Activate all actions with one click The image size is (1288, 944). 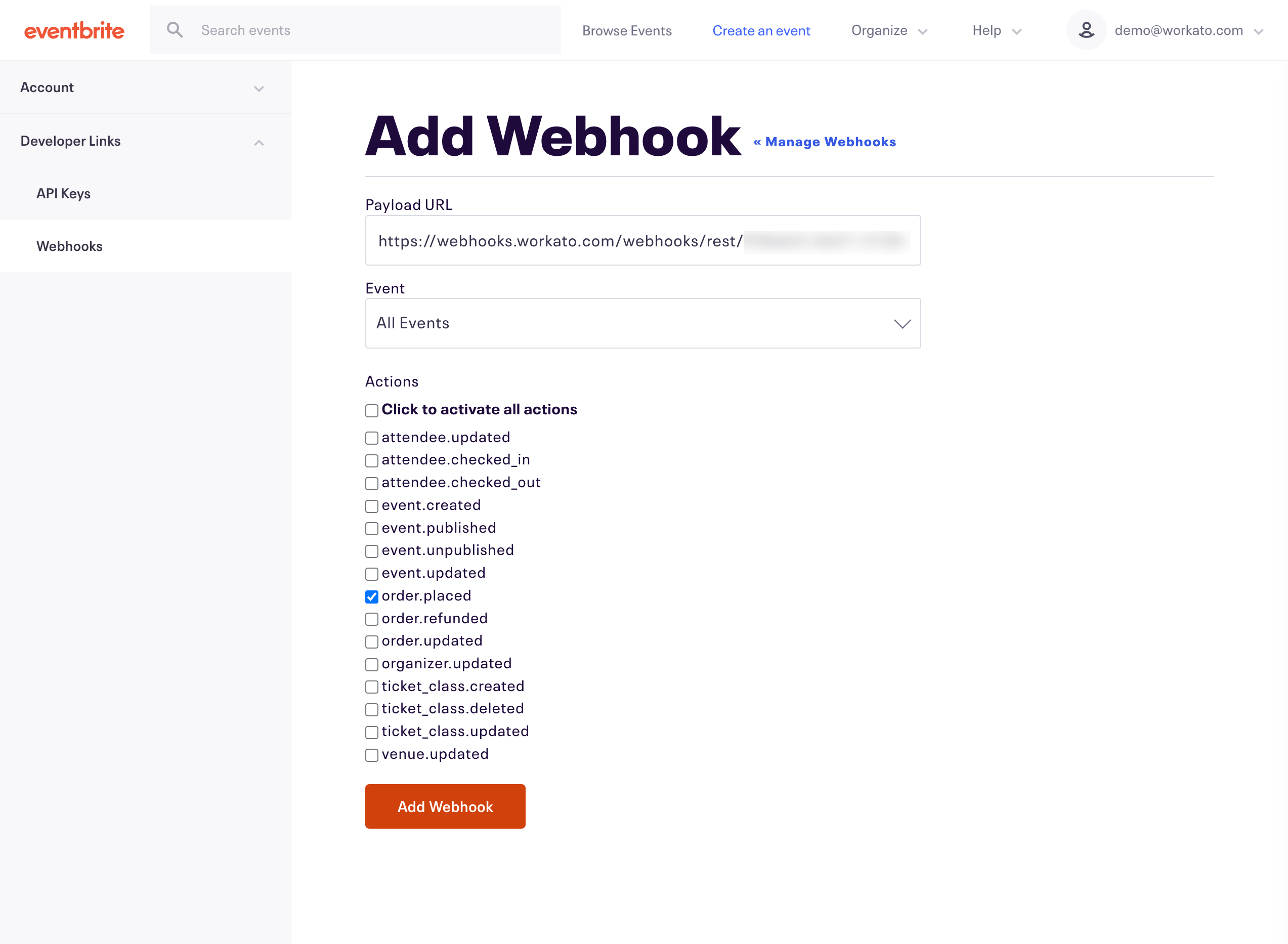(371, 410)
